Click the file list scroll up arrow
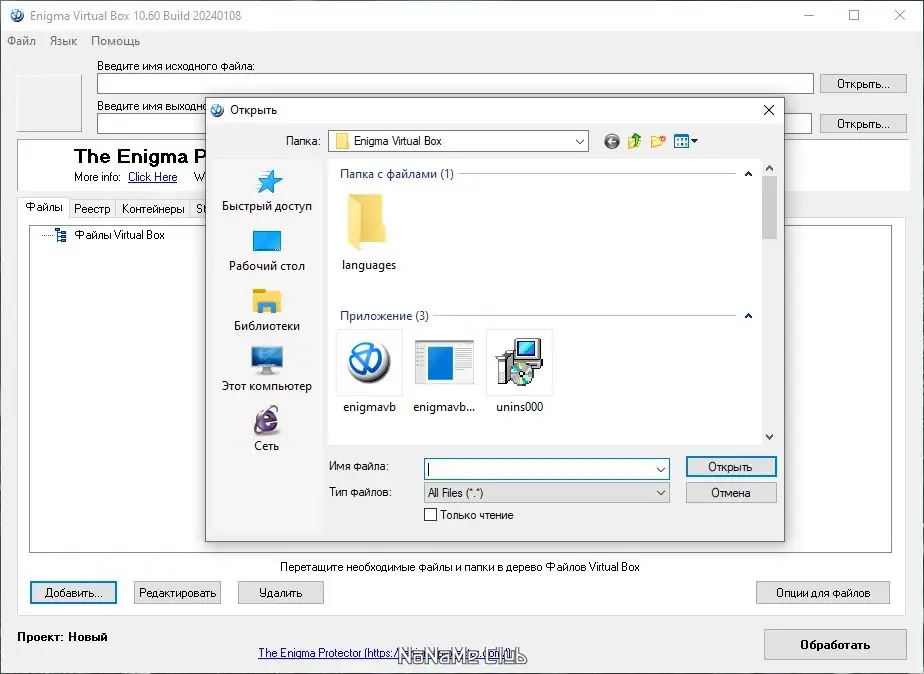This screenshot has width=924, height=674. click(769, 168)
